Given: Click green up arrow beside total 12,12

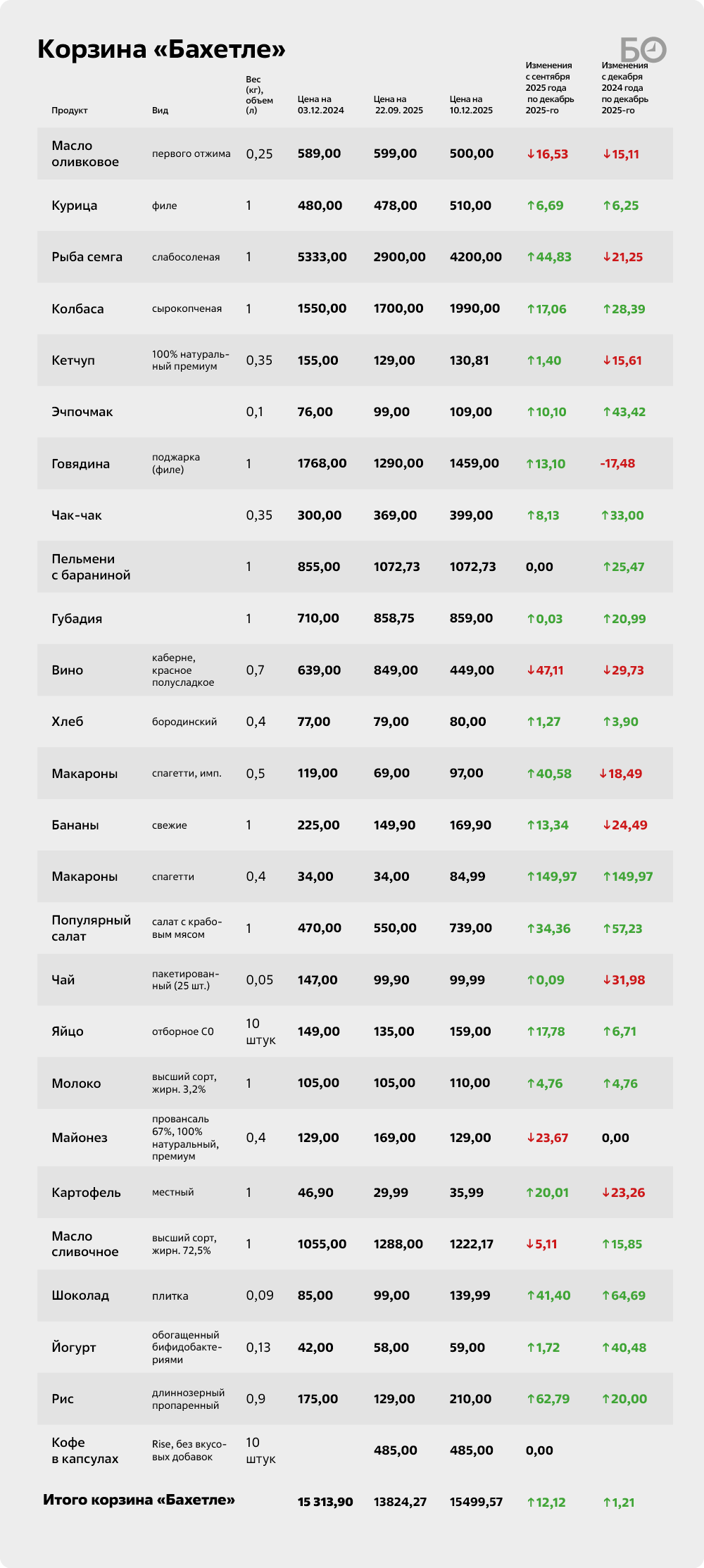Looking at the screenshot, I should (x=531, y=1503).
